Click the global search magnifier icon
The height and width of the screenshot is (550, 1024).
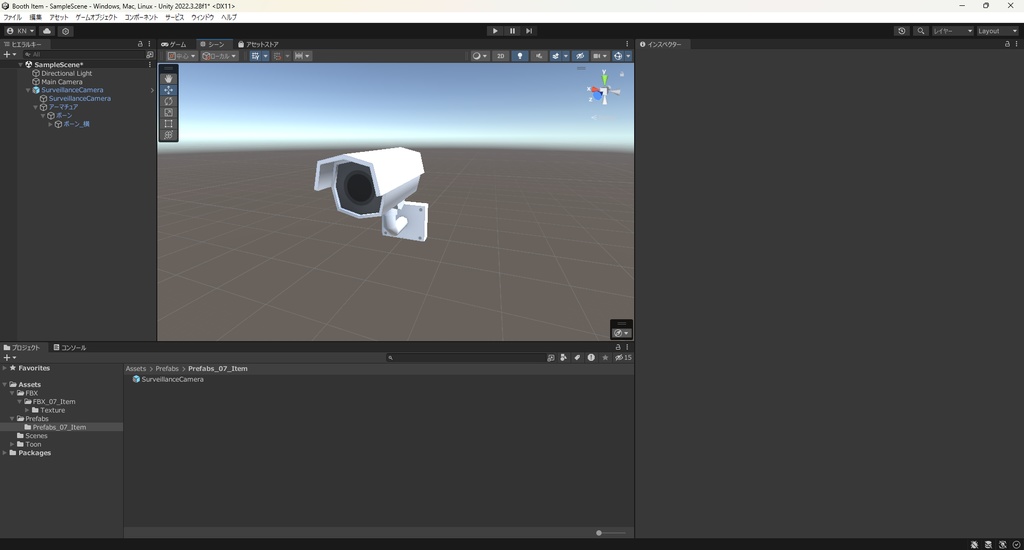pyautogui.click(x=921, y=31)
